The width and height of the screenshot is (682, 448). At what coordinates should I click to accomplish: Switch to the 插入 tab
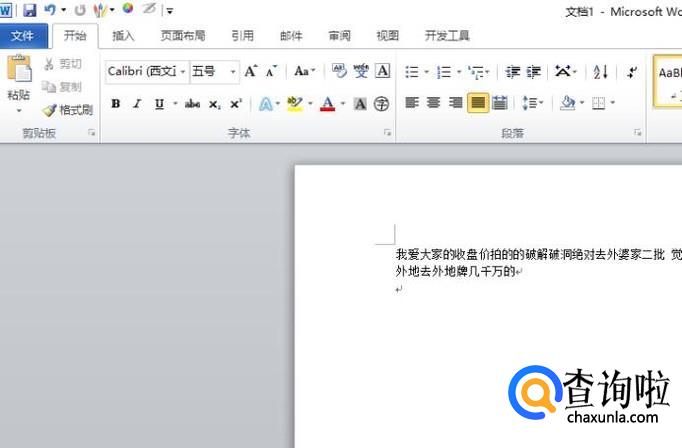[x=123, y=36]
